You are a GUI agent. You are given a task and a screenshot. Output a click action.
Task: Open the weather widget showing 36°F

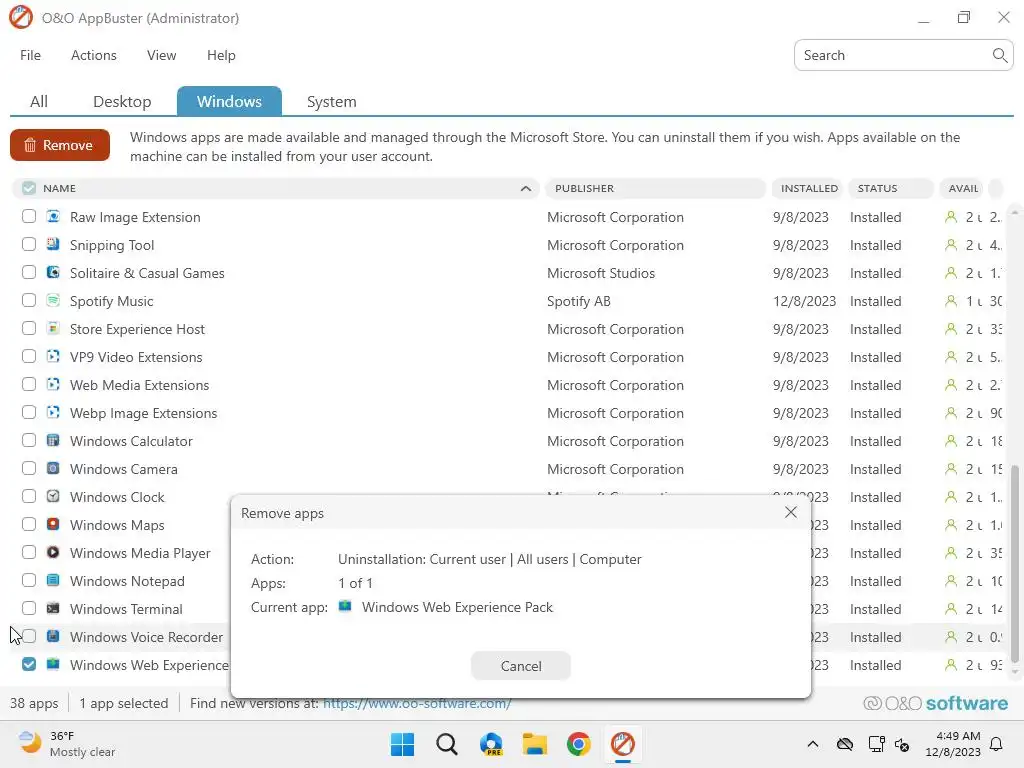pyautogui.click(x=65, y=744)
